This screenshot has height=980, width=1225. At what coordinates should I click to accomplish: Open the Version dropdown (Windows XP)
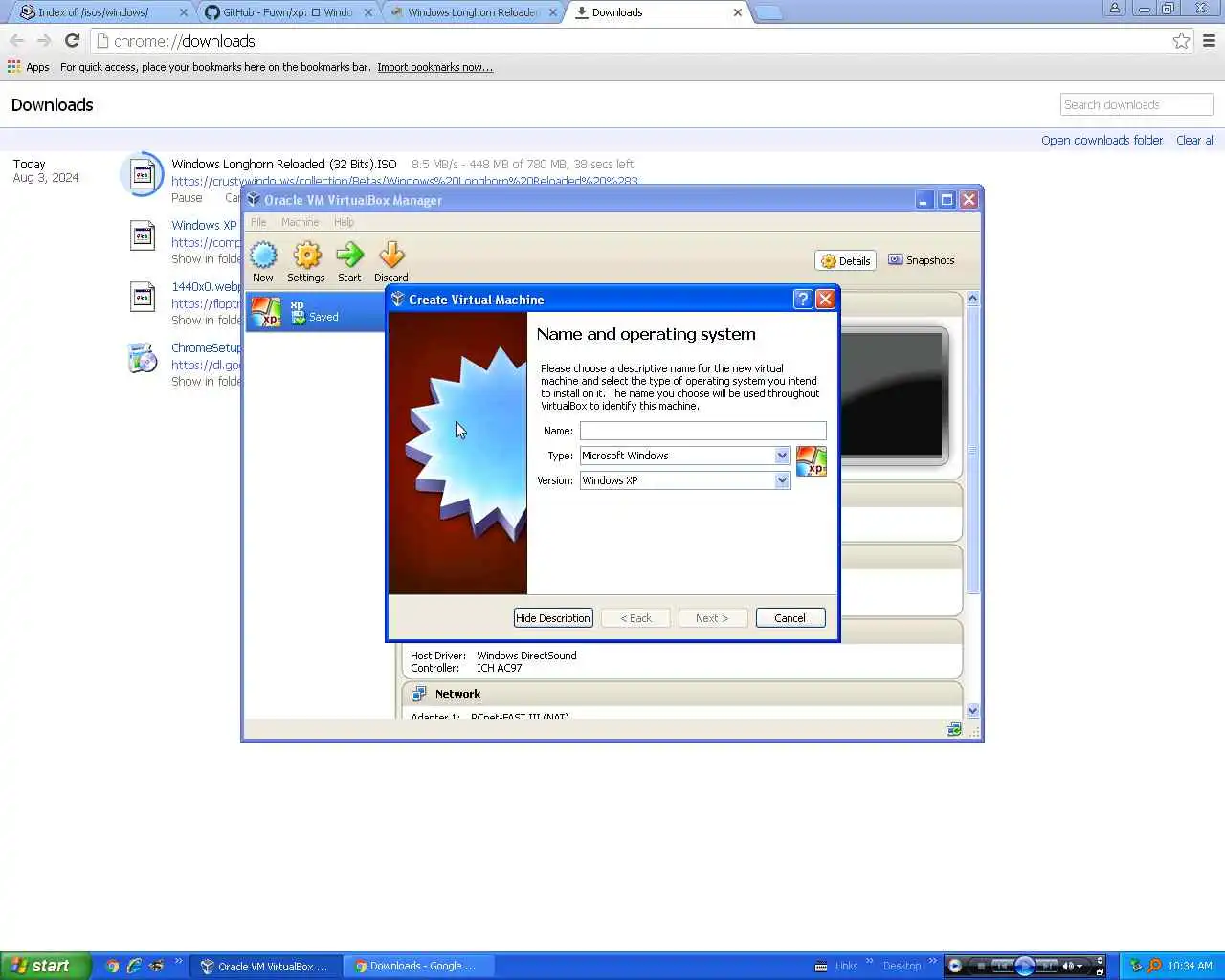click(x=782, y=480)
